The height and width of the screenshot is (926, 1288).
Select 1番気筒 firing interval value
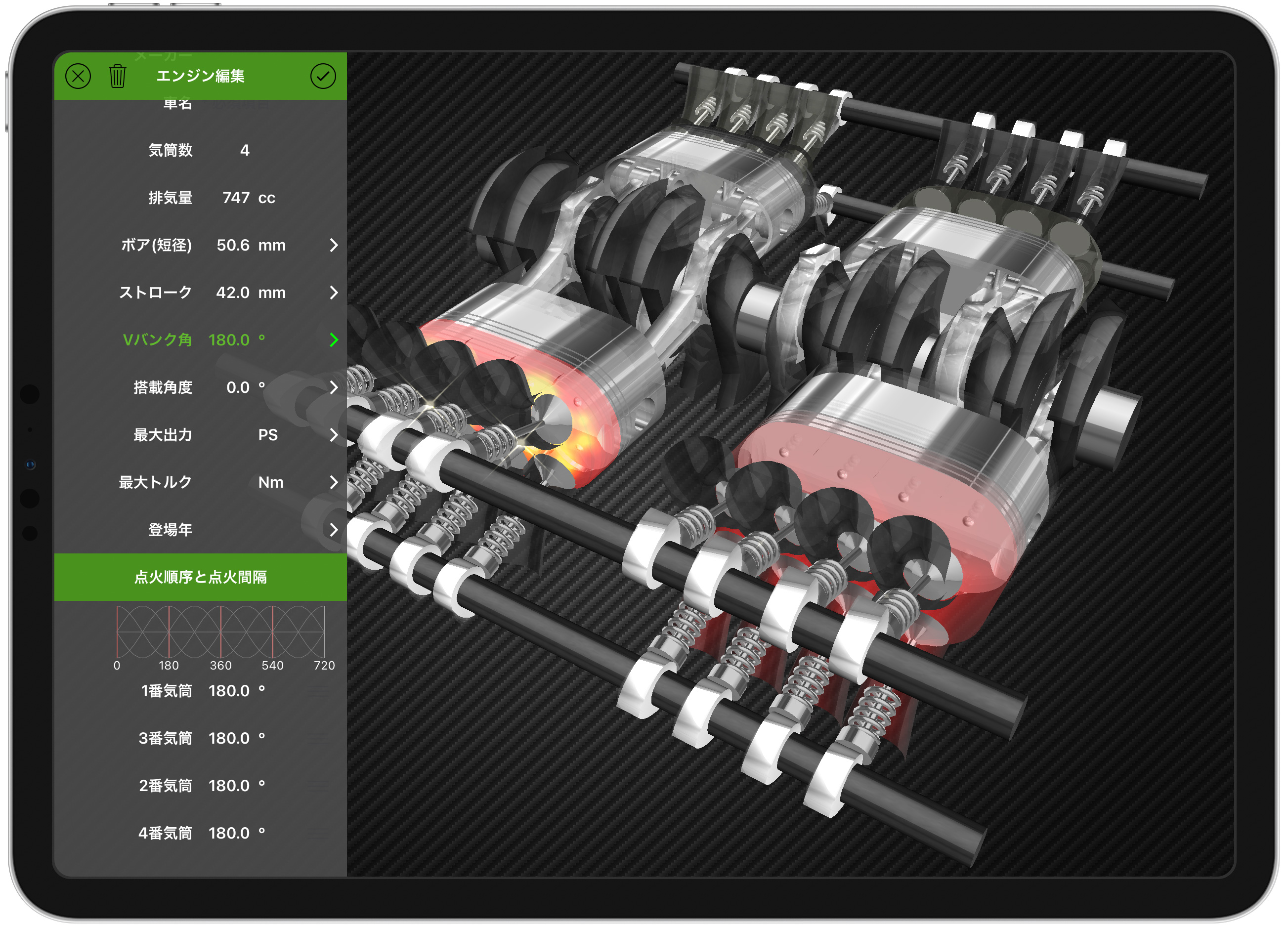(x=229, y=691)
